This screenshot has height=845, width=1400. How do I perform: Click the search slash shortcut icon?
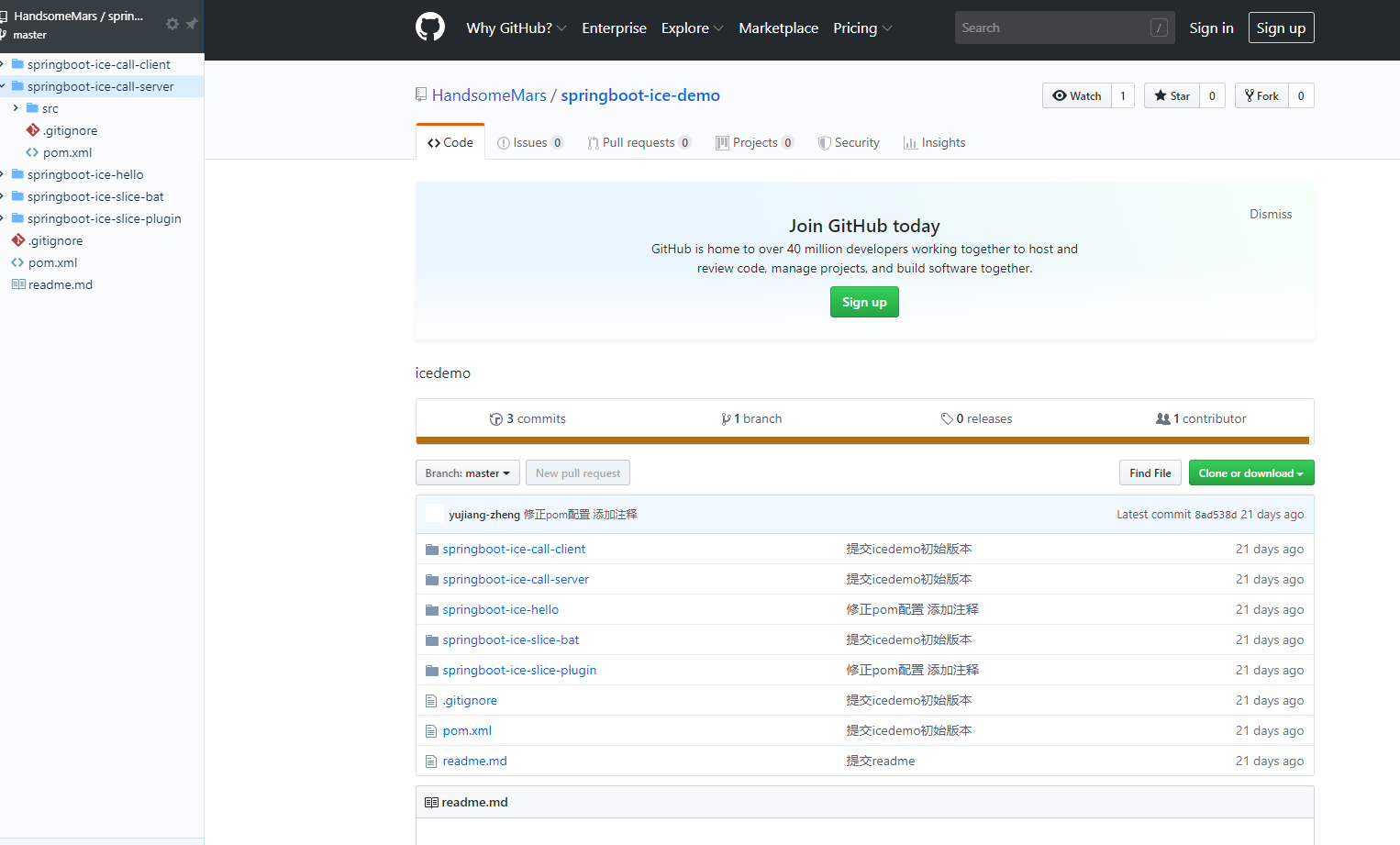coord(1160,28)
